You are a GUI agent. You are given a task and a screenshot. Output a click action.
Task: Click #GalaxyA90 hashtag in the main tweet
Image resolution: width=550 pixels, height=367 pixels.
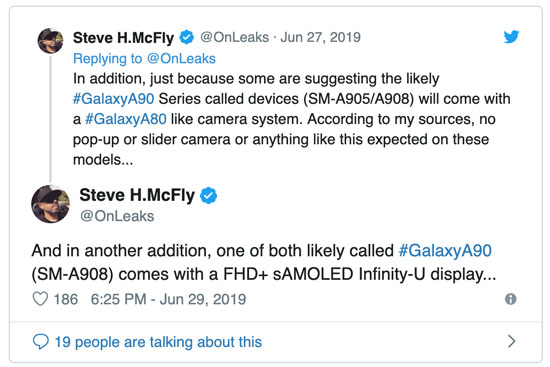pos(445,251)
